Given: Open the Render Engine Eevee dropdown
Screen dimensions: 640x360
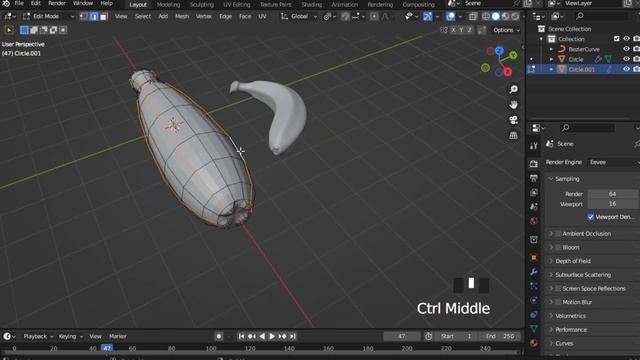Looking at the screenshot, I should point(613,162).
